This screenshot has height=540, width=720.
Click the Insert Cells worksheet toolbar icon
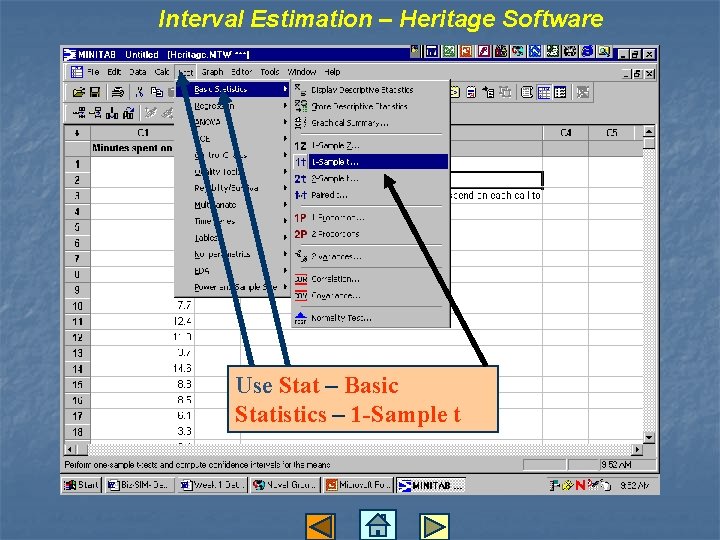coord(79,112)
